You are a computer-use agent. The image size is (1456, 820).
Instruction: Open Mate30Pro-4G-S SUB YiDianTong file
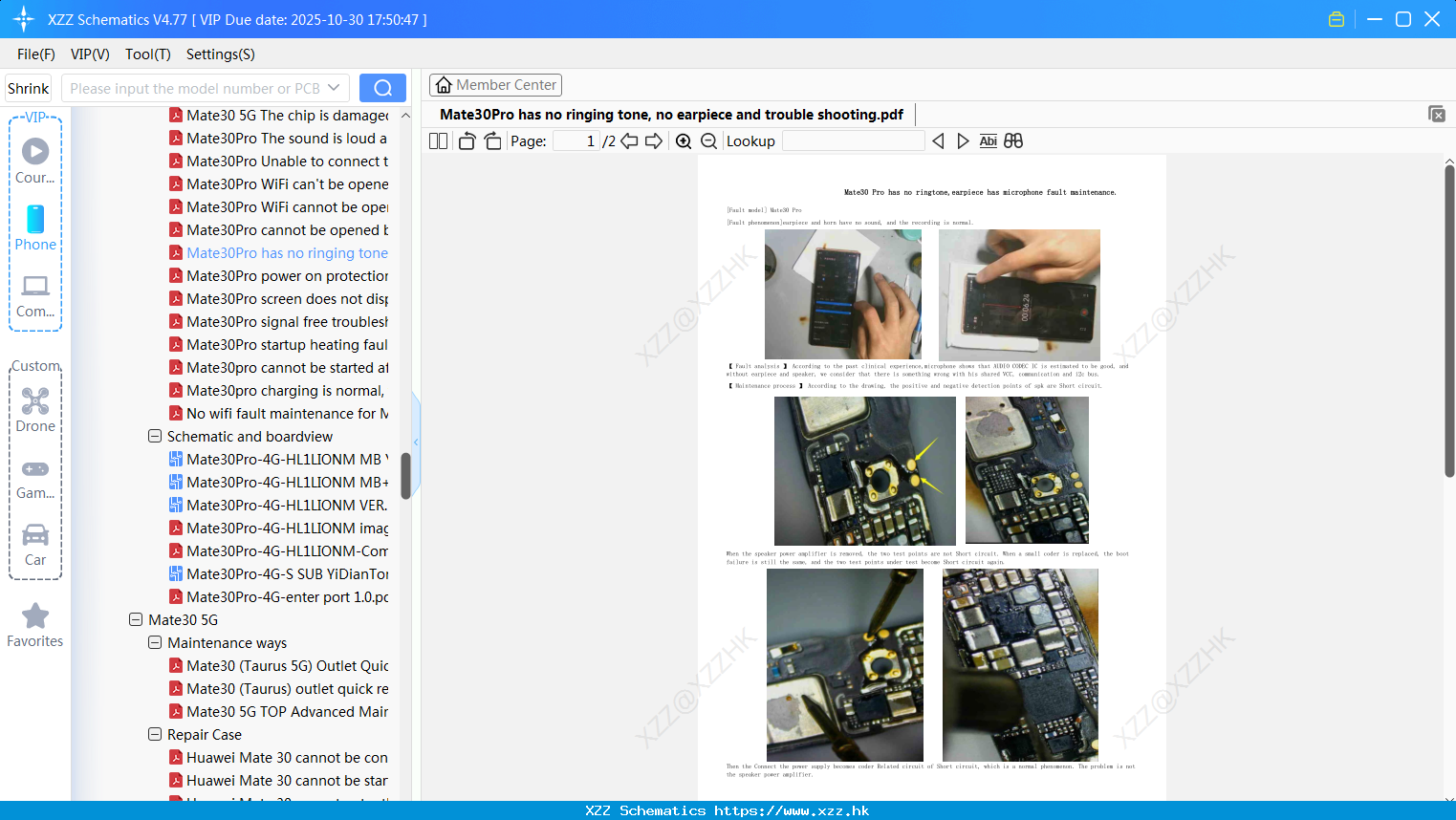[x=279, y=573]
